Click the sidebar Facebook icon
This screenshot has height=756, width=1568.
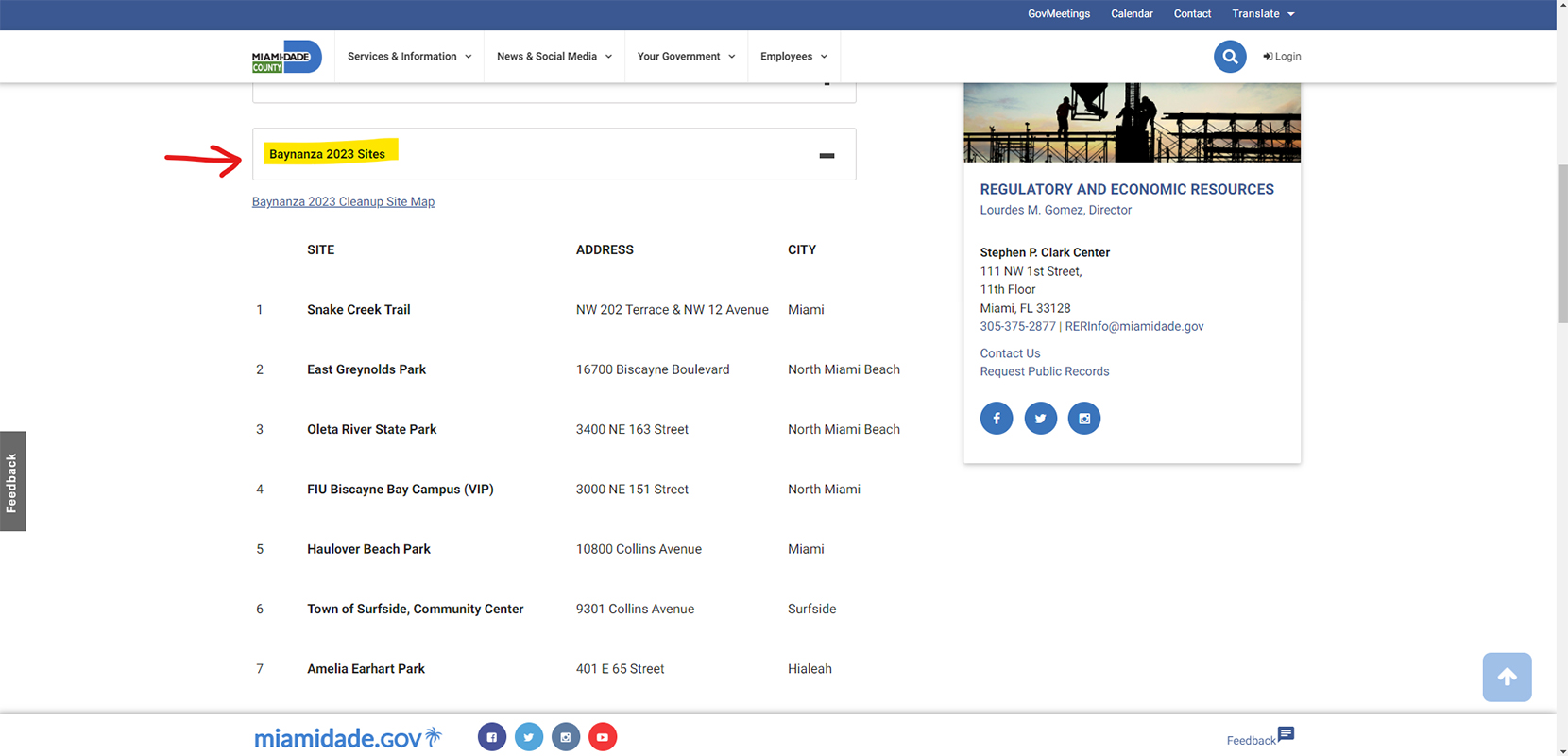[x=996, y=419]
